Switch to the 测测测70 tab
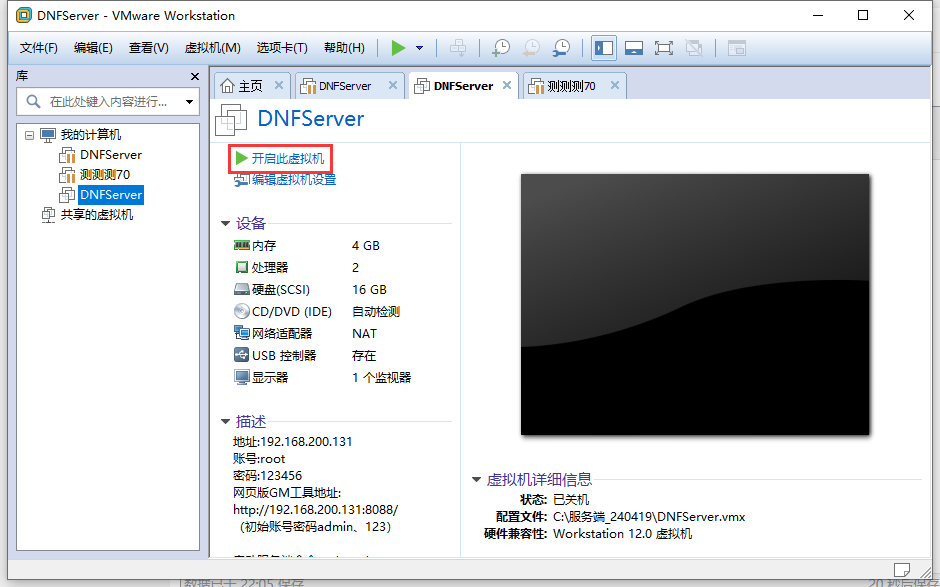 (x=568, y=86)
